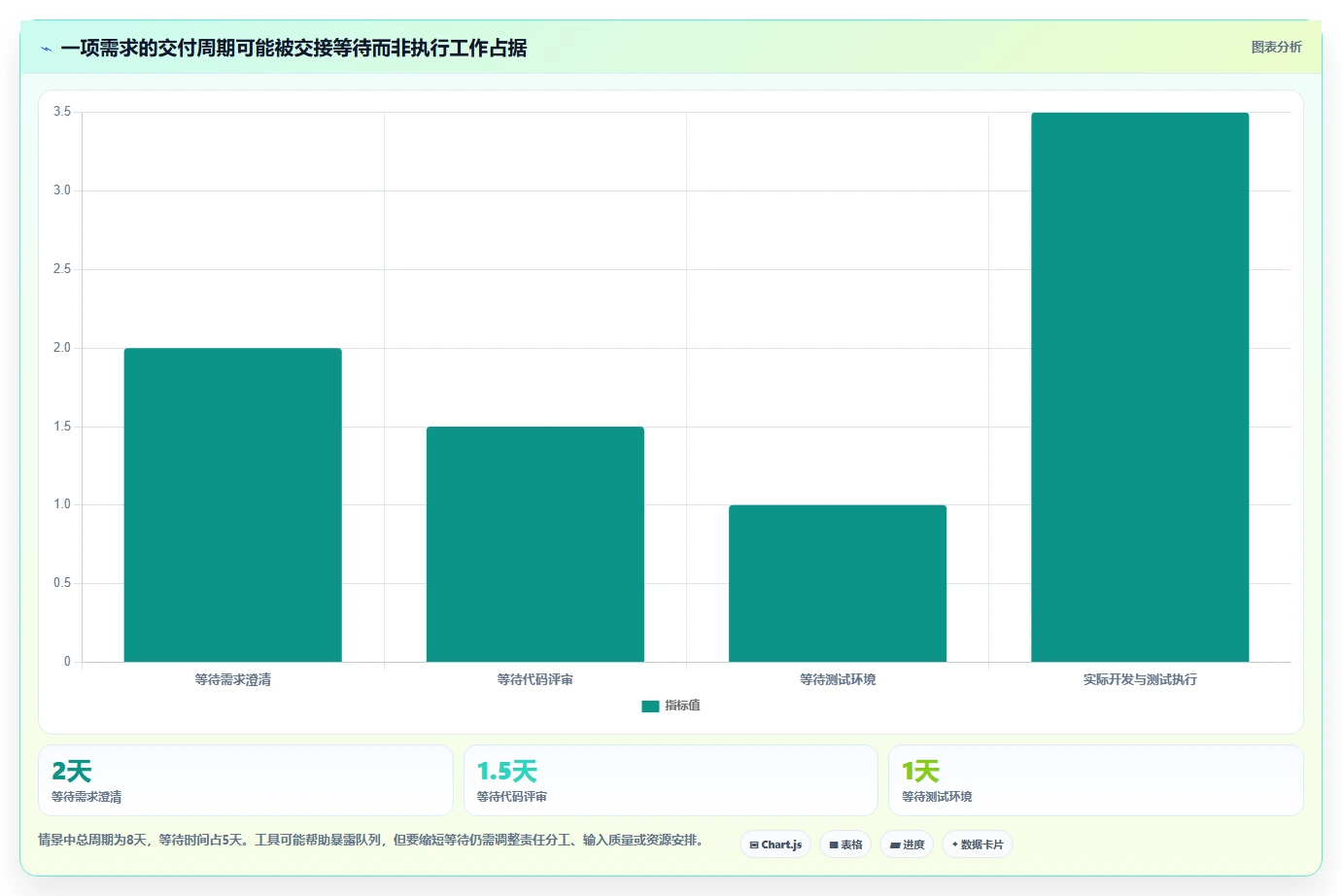1342x896 pixels.
Task: Click the 等待测试环境 axis label
Action: (837, 679)
